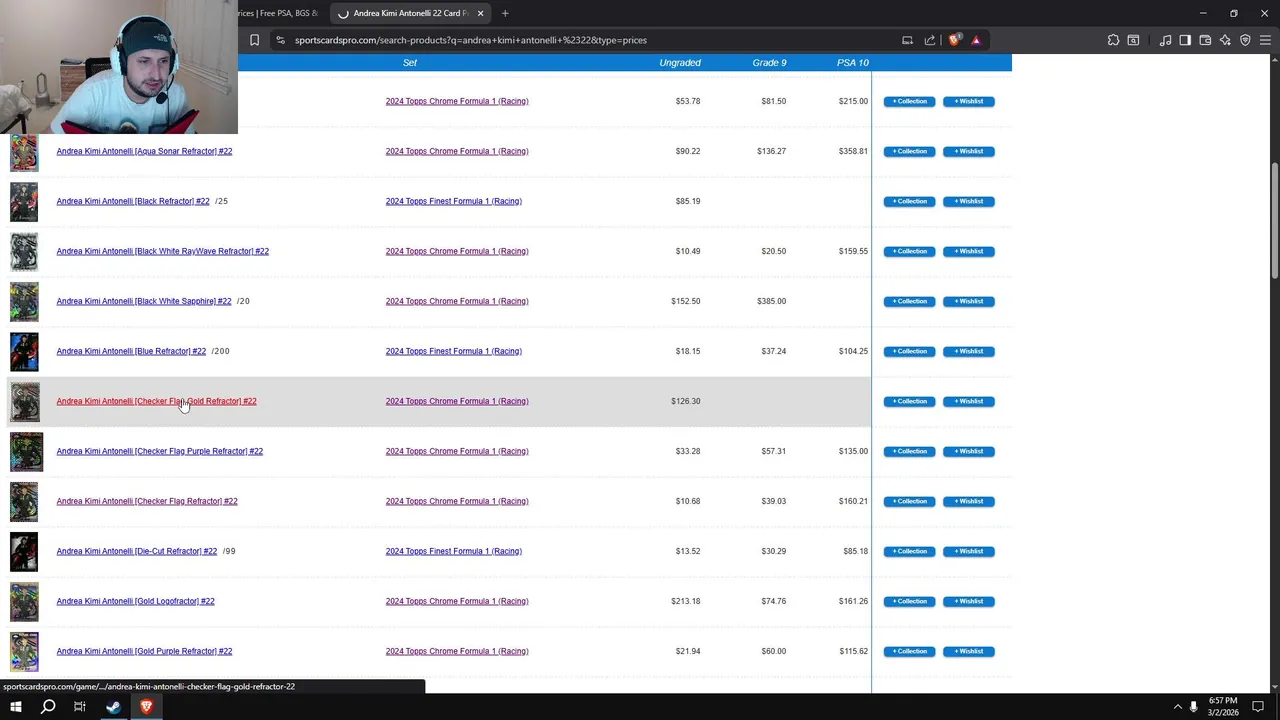
Task: Click Die-Cut Refractor card thumbnail
Action: [24, 552]
